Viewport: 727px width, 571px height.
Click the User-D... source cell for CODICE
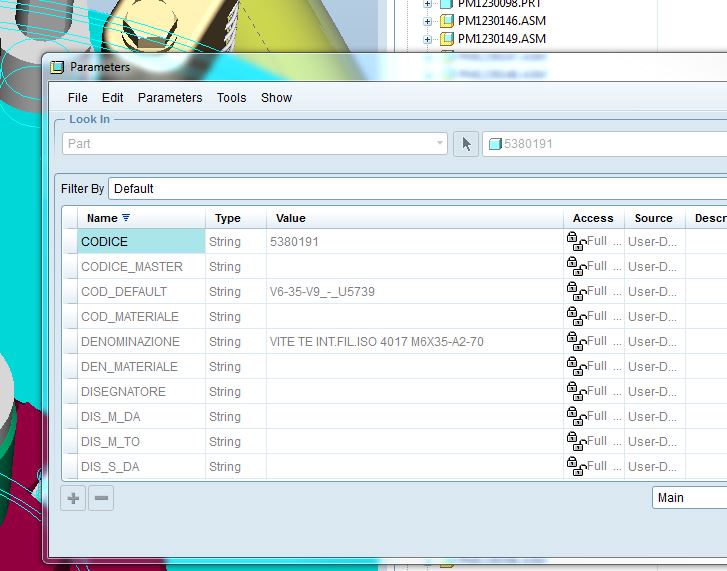(x=654, y=241)
